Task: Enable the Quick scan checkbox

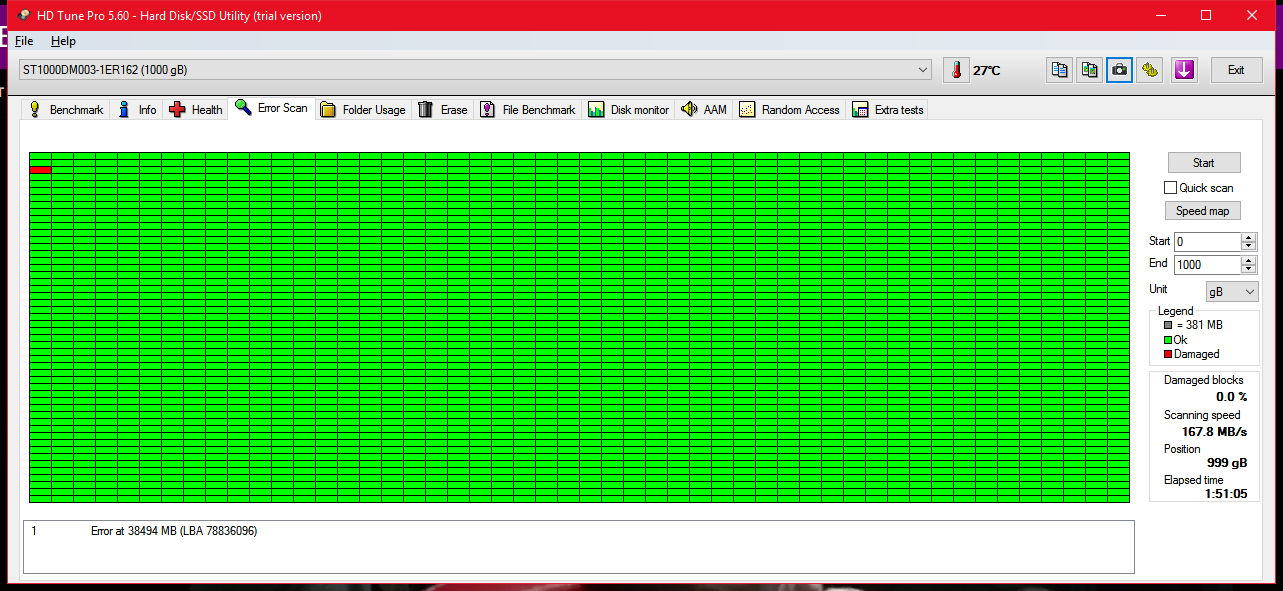Action: click(1170, 188)
